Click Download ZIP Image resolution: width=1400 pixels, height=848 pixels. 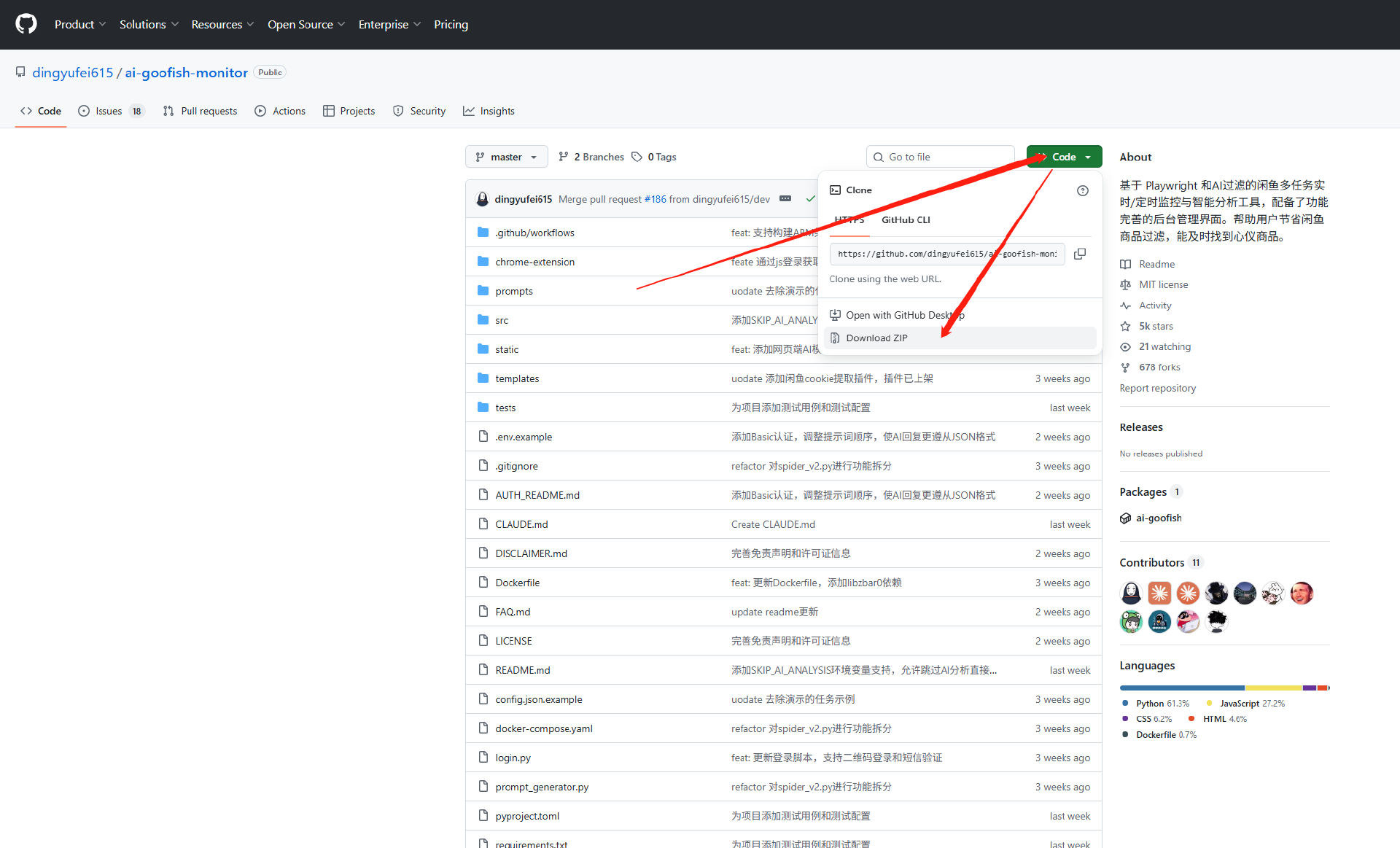click(x=960, y=338)
